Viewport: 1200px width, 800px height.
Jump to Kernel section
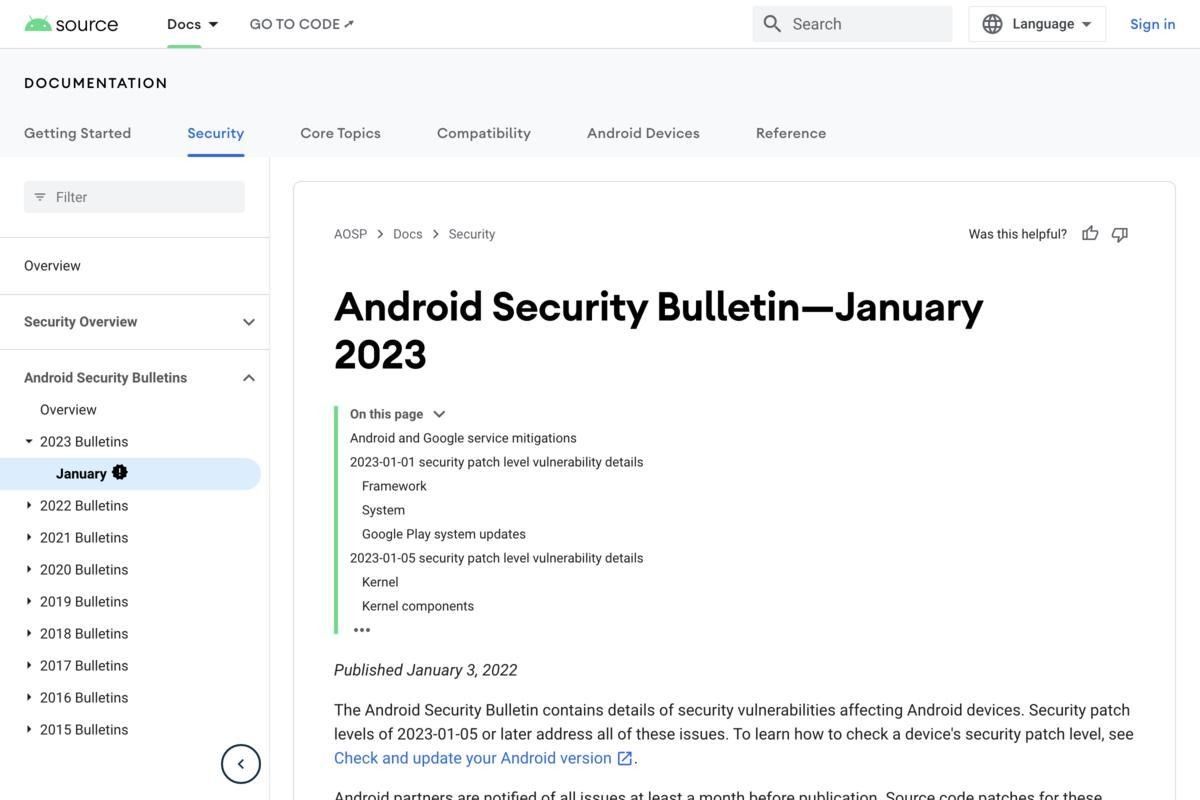(380, 582)
